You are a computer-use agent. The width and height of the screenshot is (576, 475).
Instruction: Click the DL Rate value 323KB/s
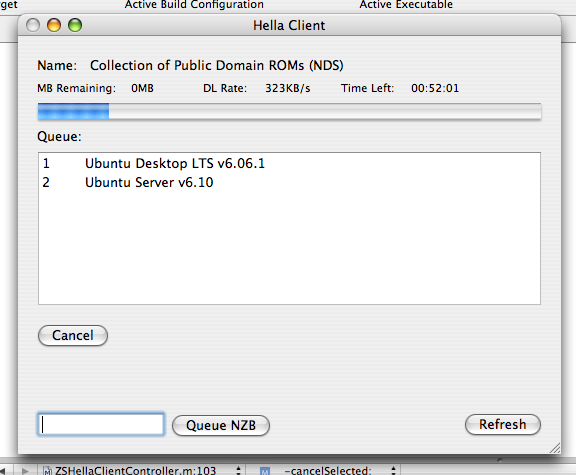tap(288, 89)
